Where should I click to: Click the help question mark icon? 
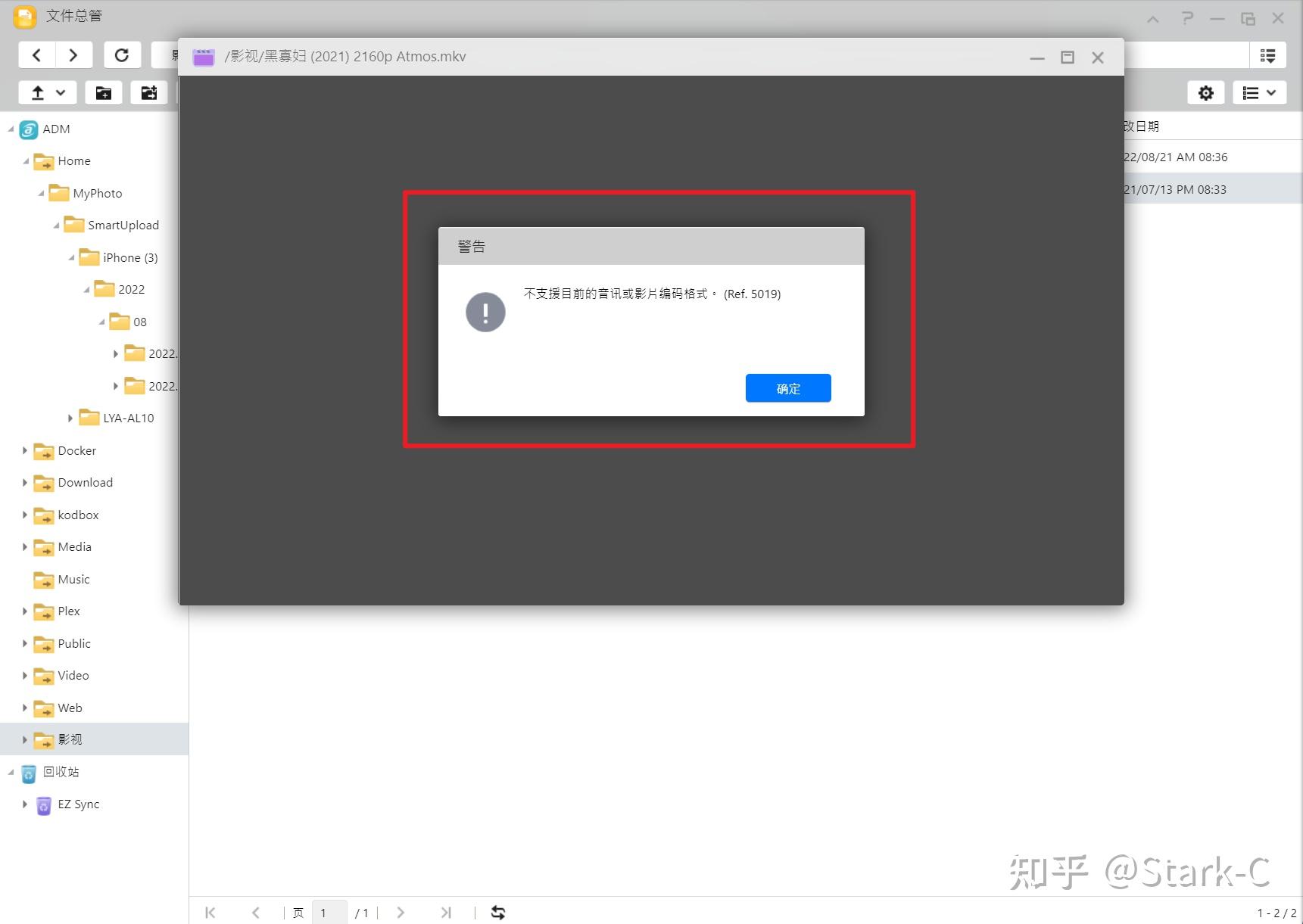click(1186, 17)
